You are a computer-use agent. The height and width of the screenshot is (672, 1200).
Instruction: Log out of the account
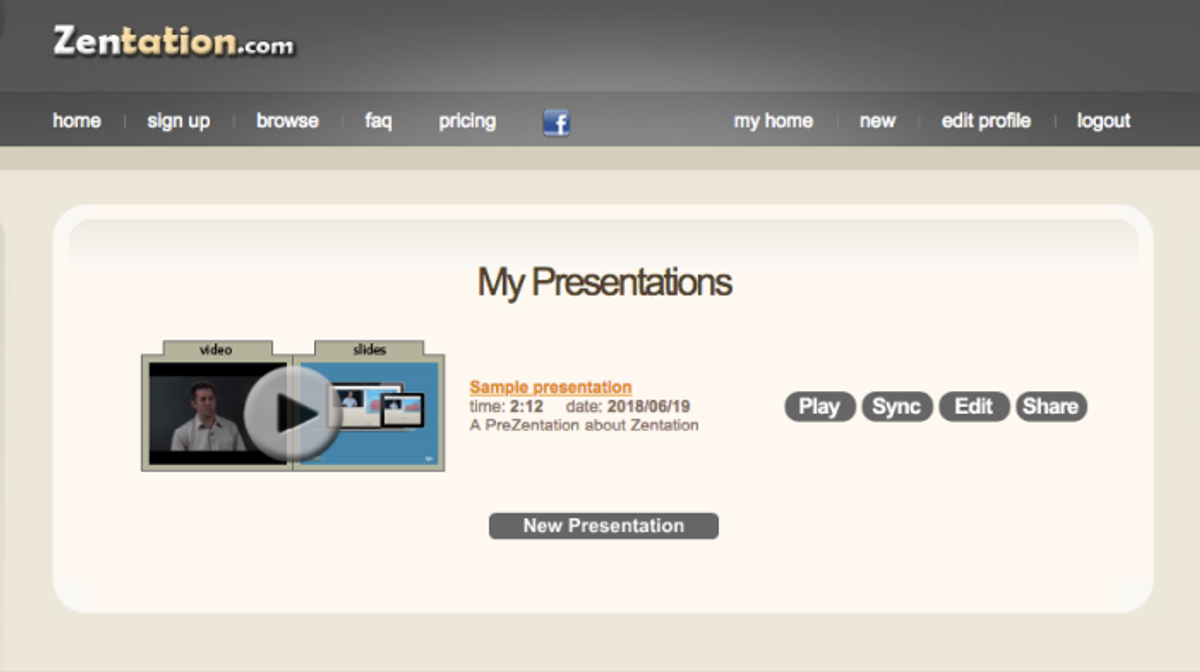[x=1103, y=120]
